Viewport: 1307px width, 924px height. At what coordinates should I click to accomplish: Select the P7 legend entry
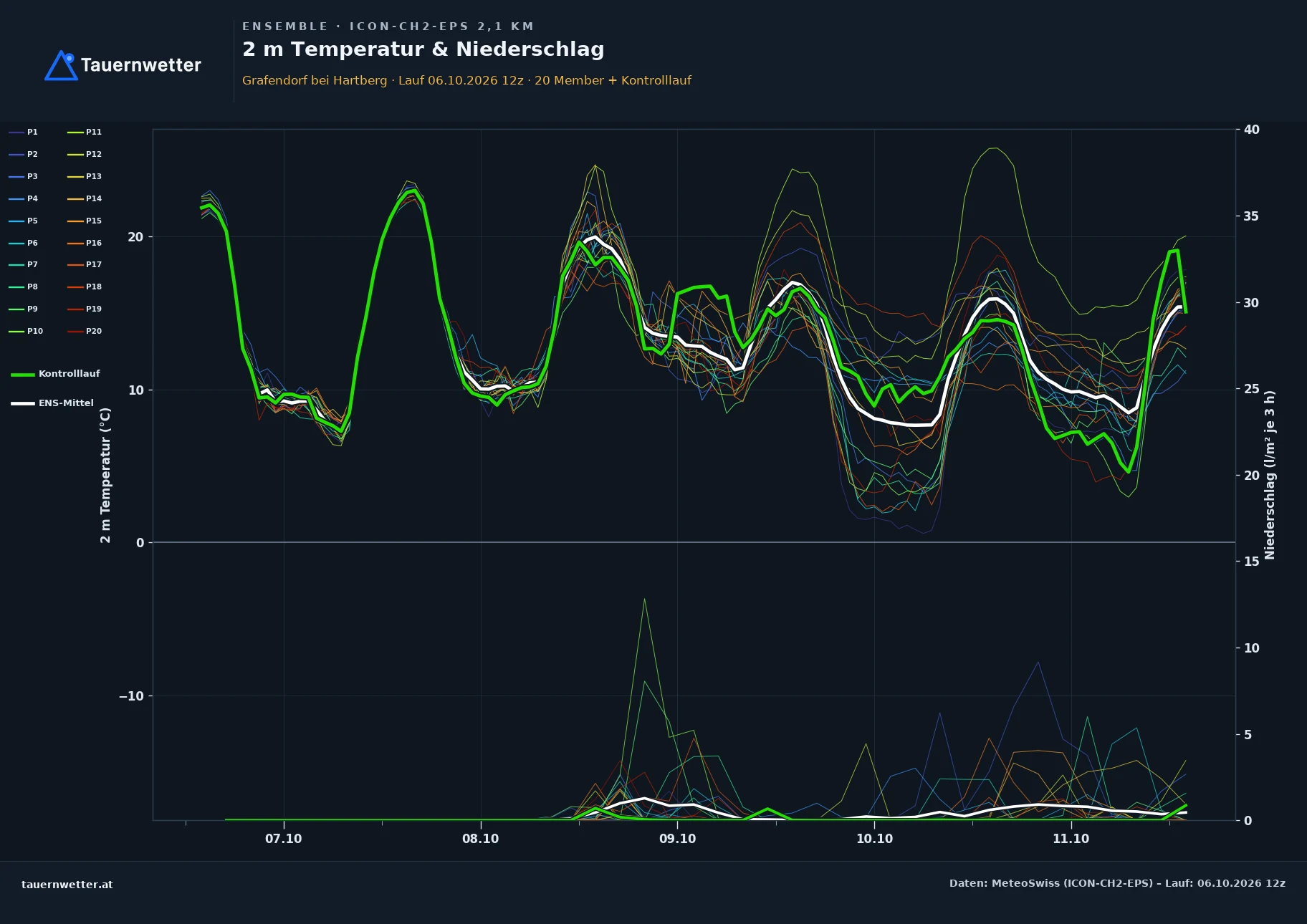coord(23,264)
